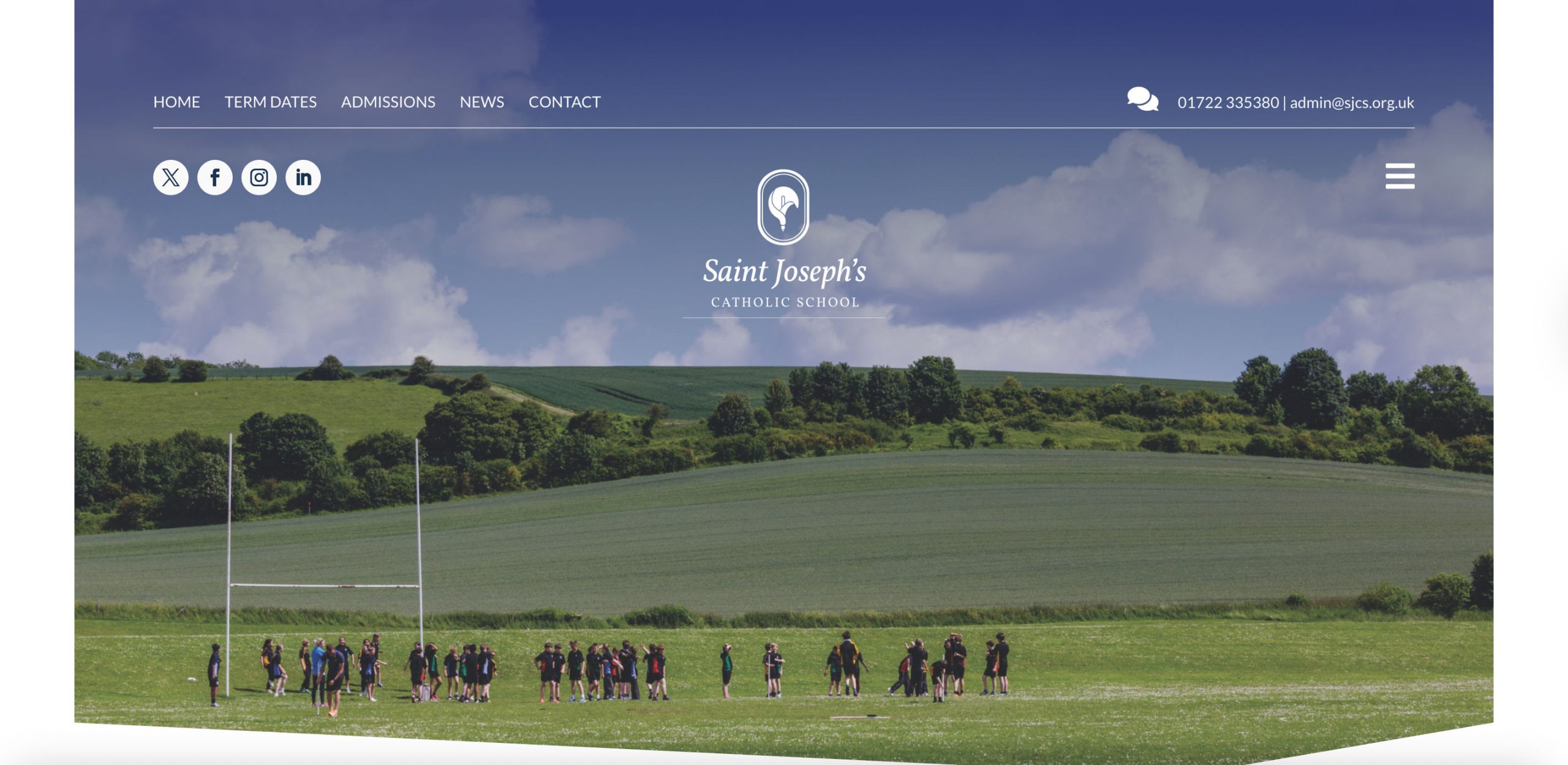Call the number 01722 335380
The image size is (1568, 765).
[x=1227, y=102]
